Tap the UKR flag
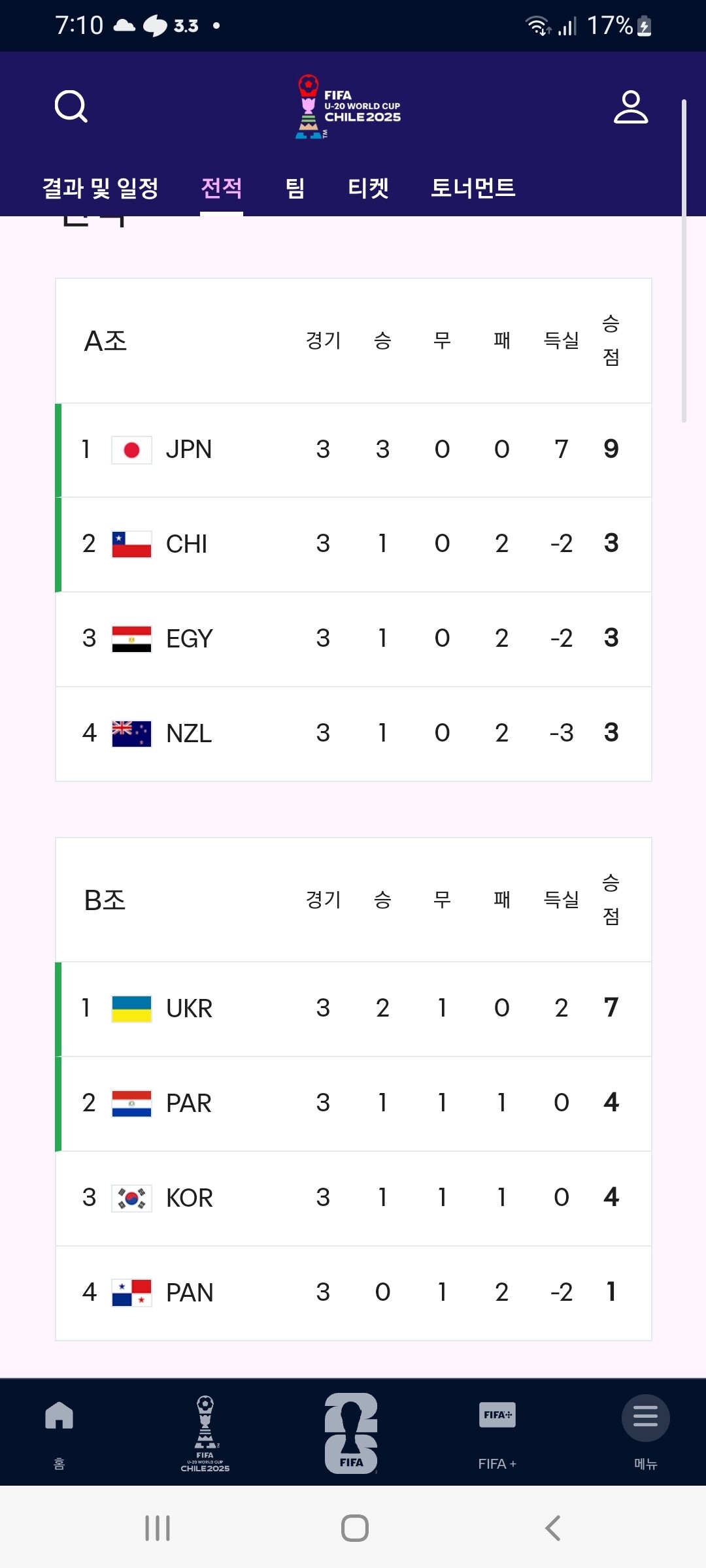This screenshot has width=706, height=1568. tap(131, 1009)
